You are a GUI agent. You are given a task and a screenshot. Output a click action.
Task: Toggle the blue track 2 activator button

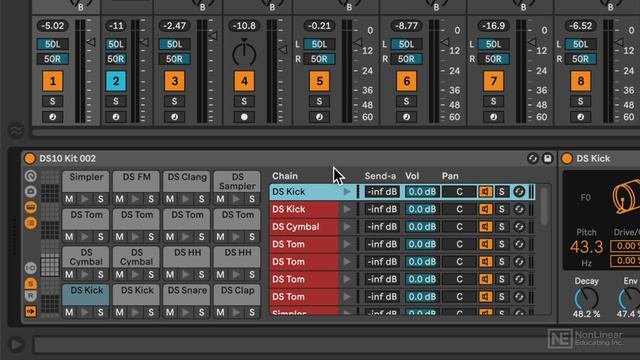pos(116,81)
